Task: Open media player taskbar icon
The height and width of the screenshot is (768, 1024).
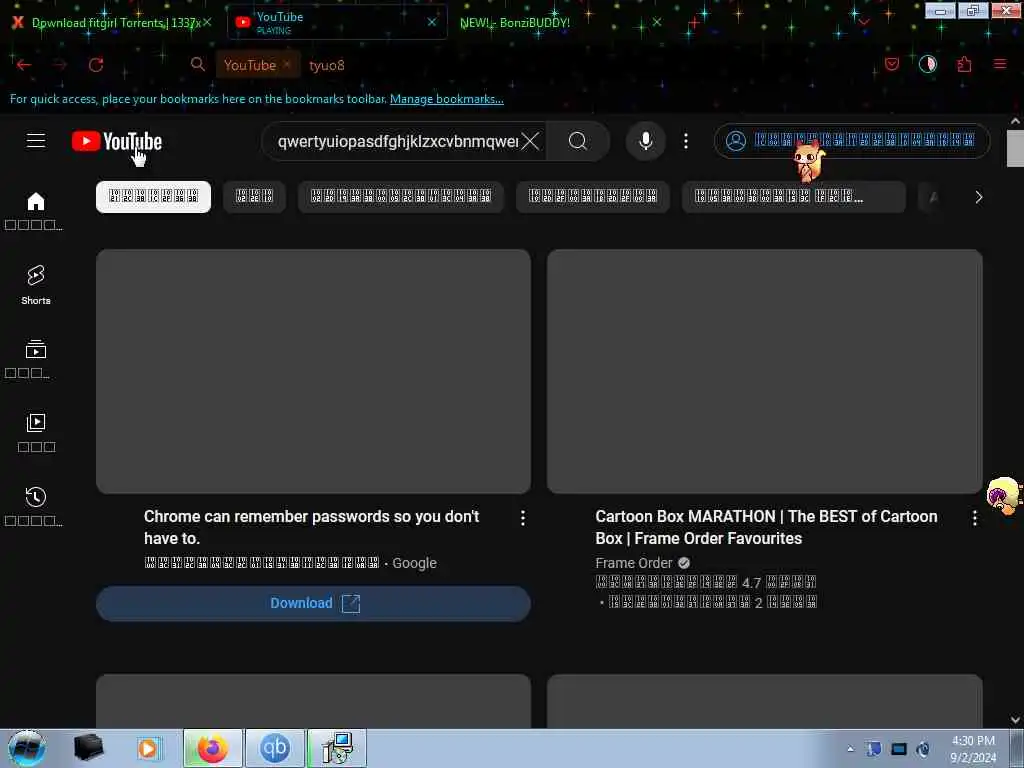Action: tap(148, 748)
